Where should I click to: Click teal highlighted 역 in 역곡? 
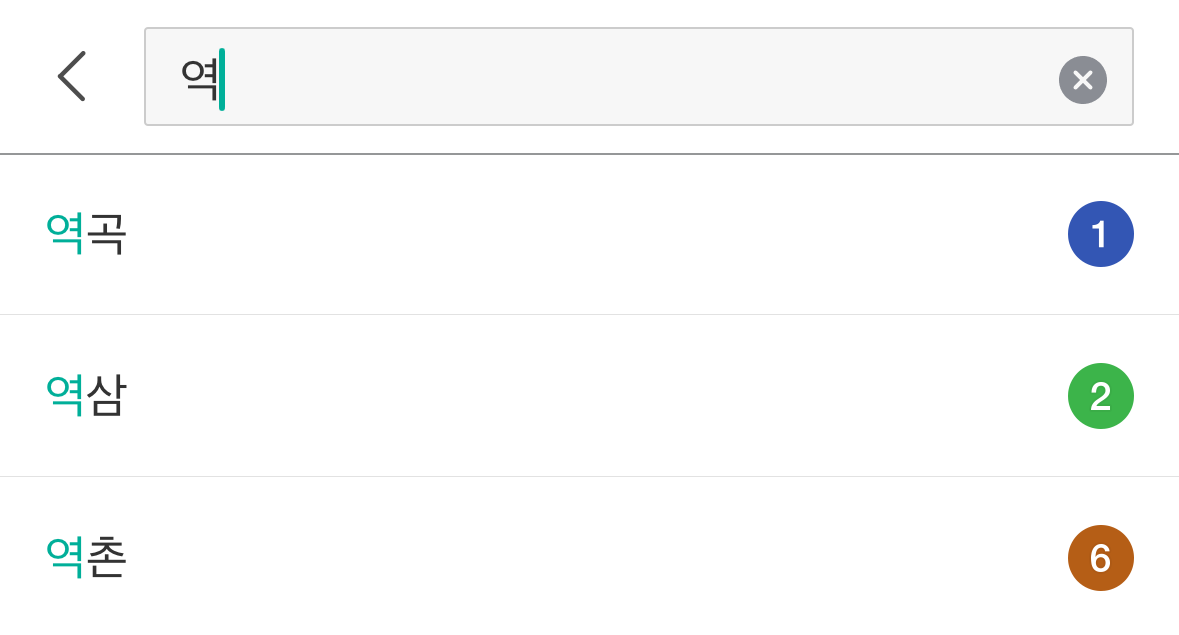[65, 234]
